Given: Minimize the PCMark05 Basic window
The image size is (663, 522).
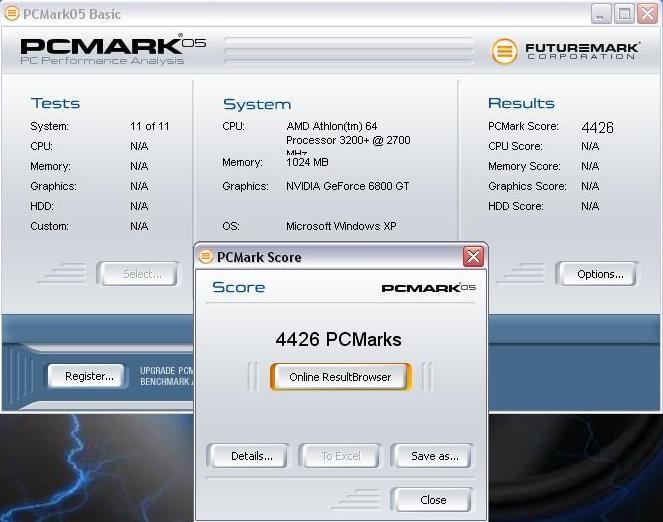Looking at the screenshot, I should [x=601, y=14].
